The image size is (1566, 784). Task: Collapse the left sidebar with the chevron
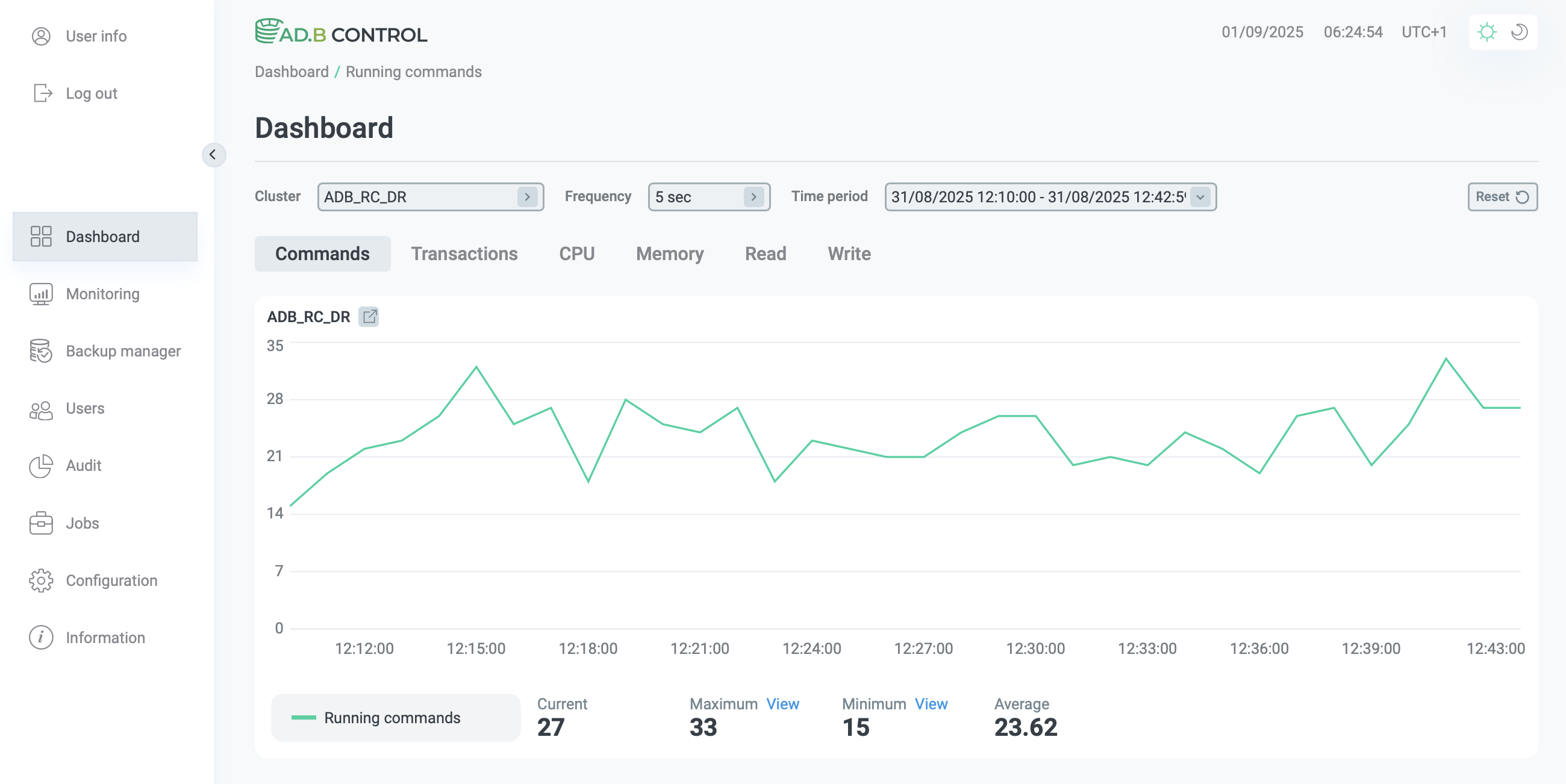214,155
